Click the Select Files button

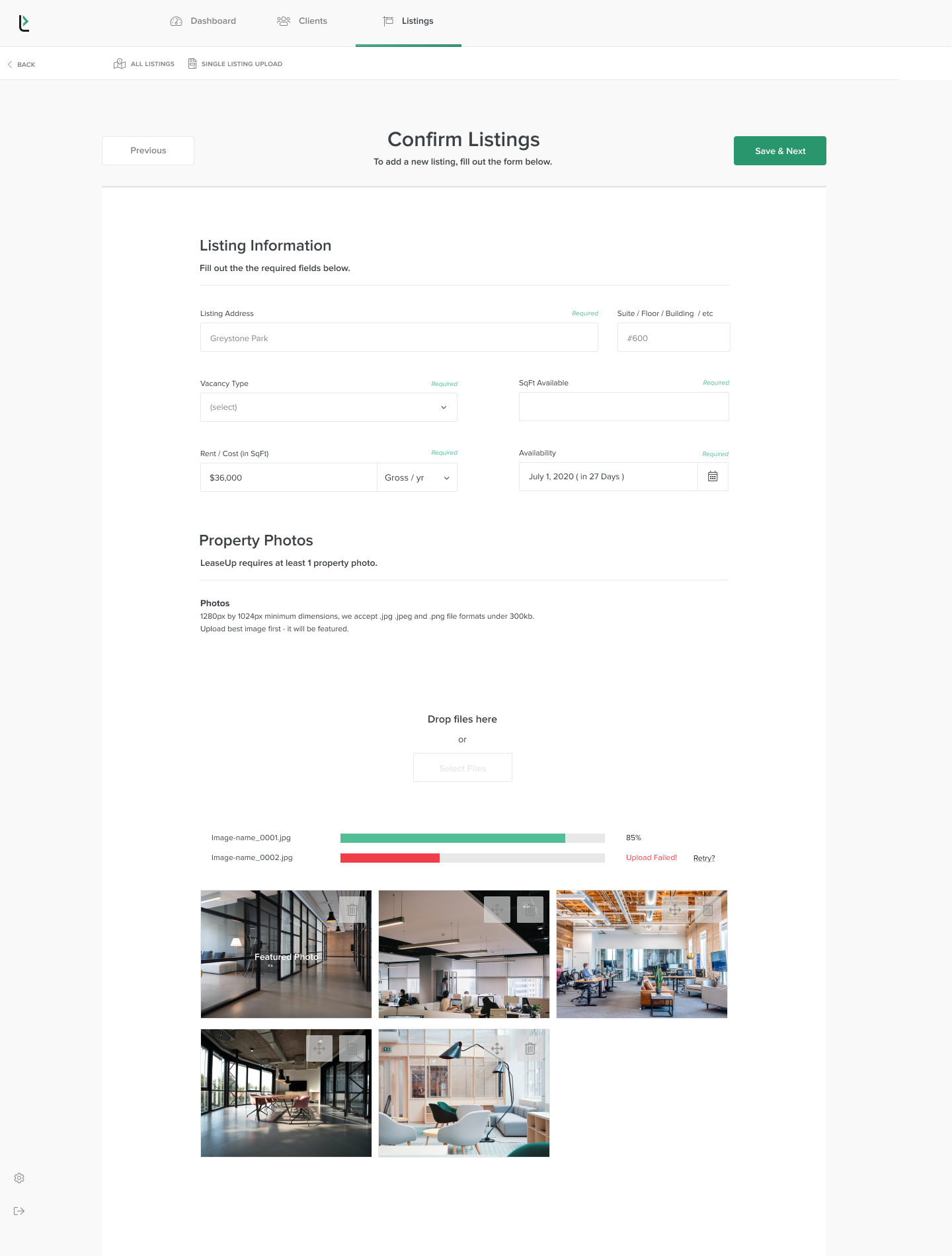(463, 767)
